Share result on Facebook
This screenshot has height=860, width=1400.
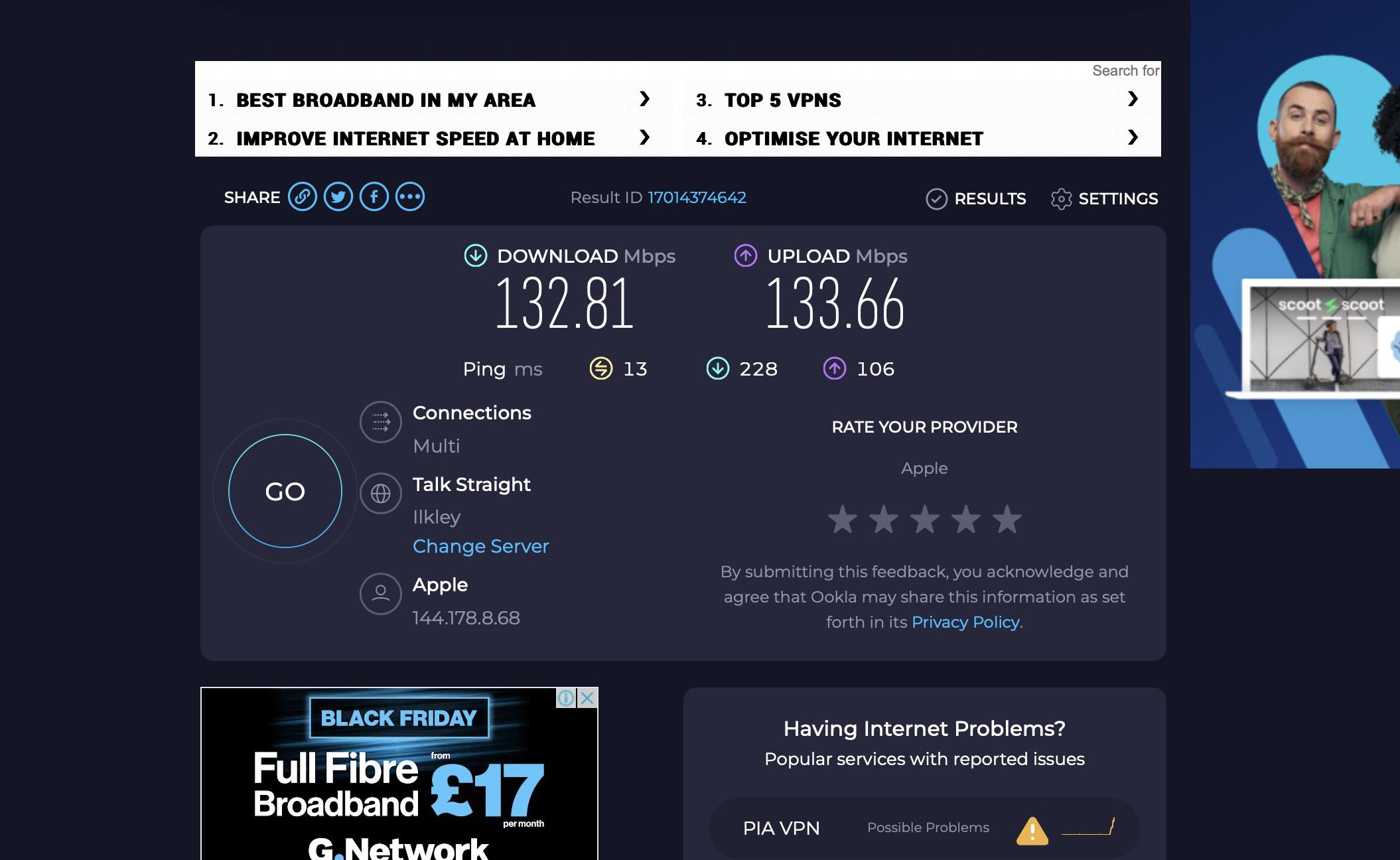374,197
